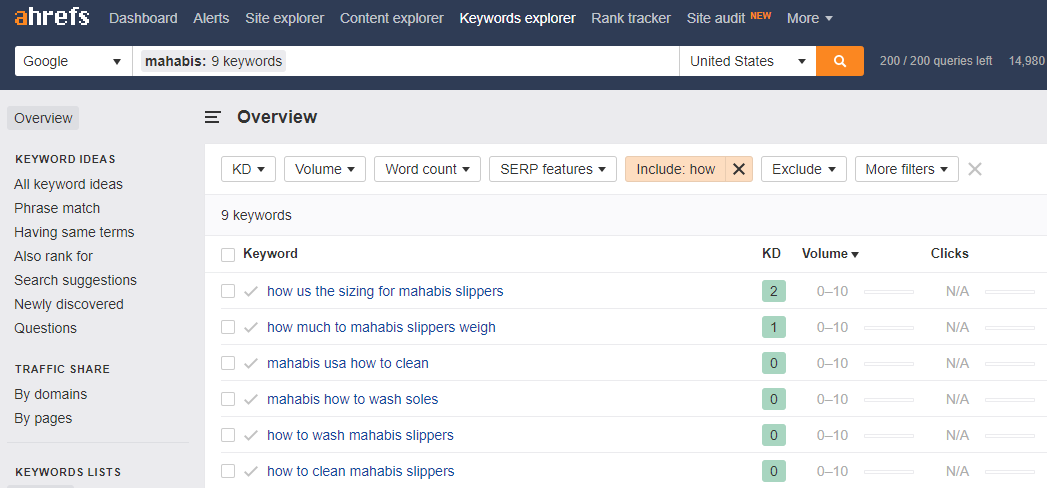Open Rank tracker
This screenshot has height=488, width=1047.
coord(631,18)
